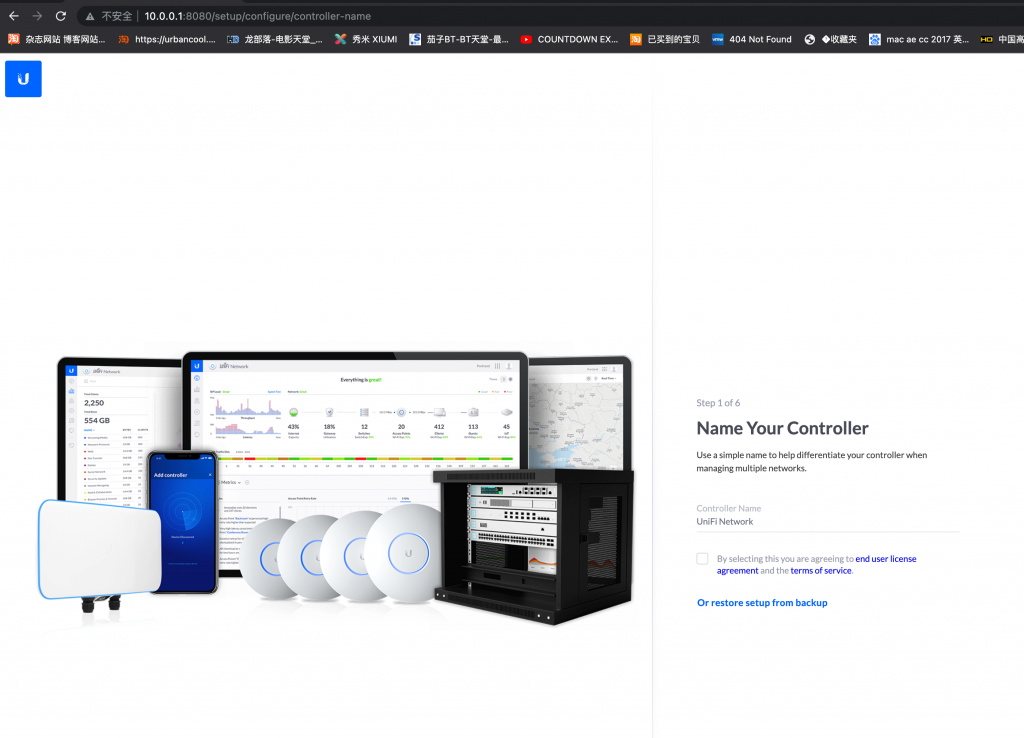This screenshot has width=1024, height=738.
Task: Reload the page with the refresh icon
Action: (61, 16)
